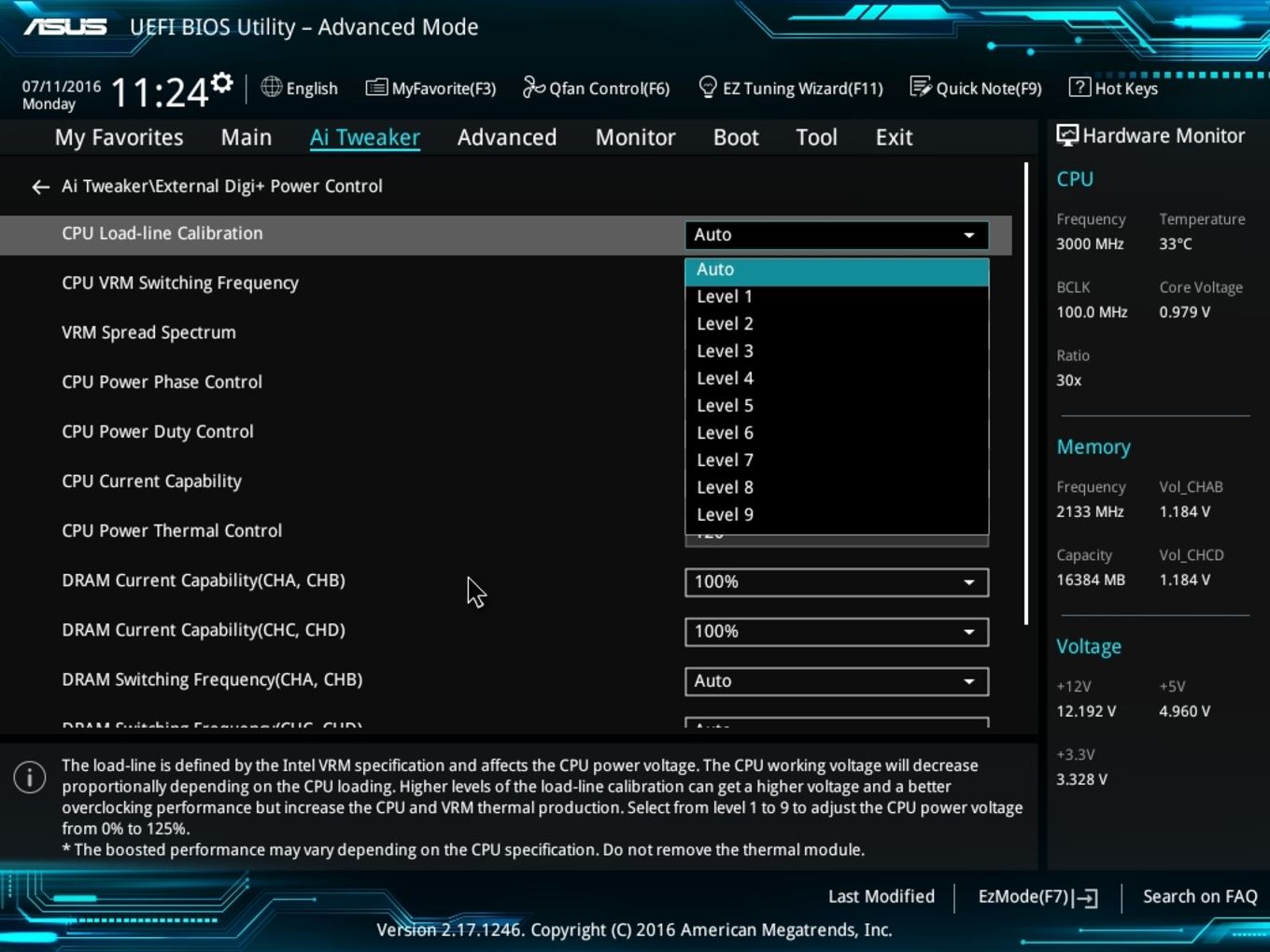The image size is (1270, 952).
Task: Switch to the Main tab
Action: tap(247, 137)
